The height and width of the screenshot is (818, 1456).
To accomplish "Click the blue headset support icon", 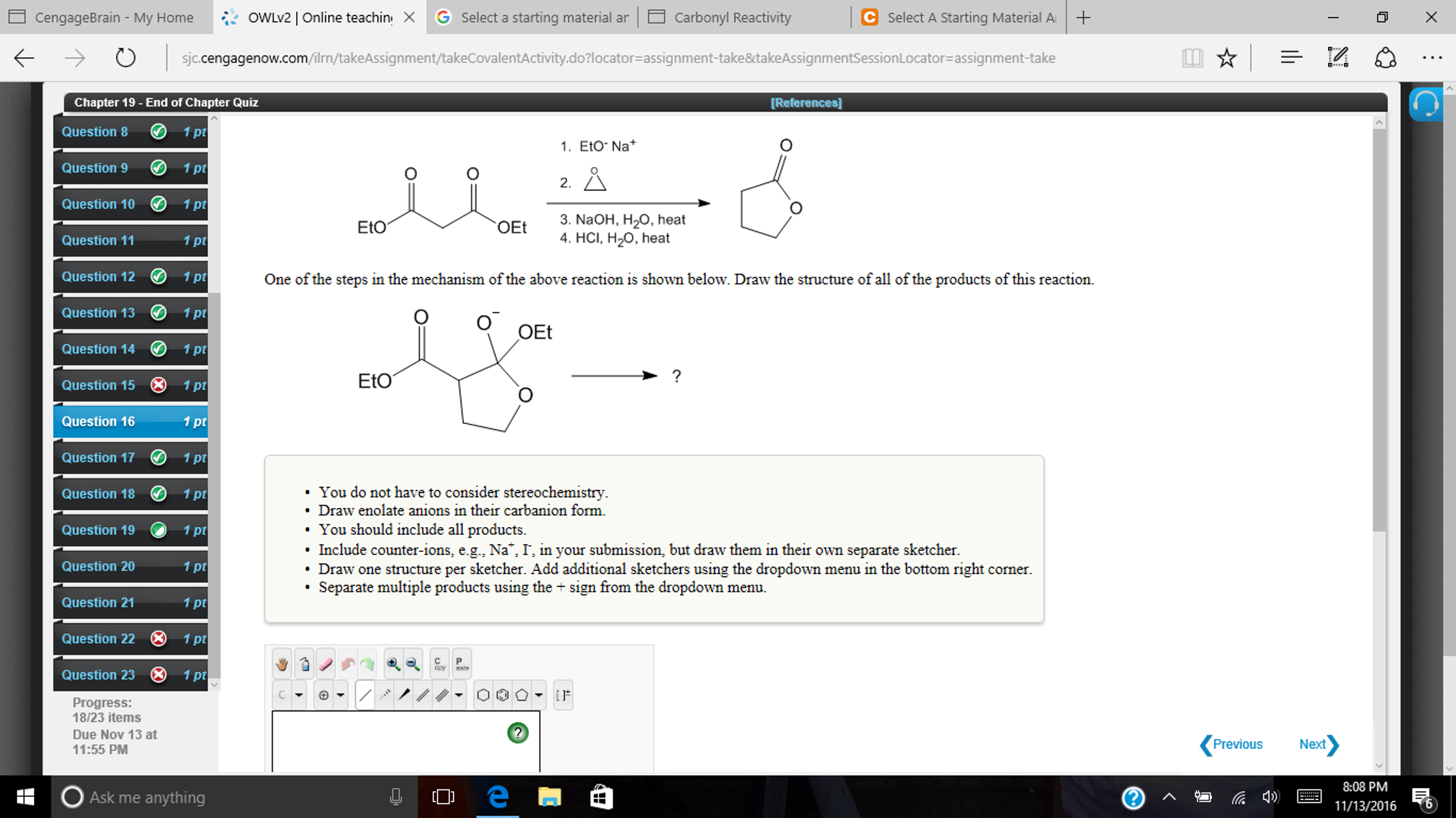I will (x=1425, y=105).
